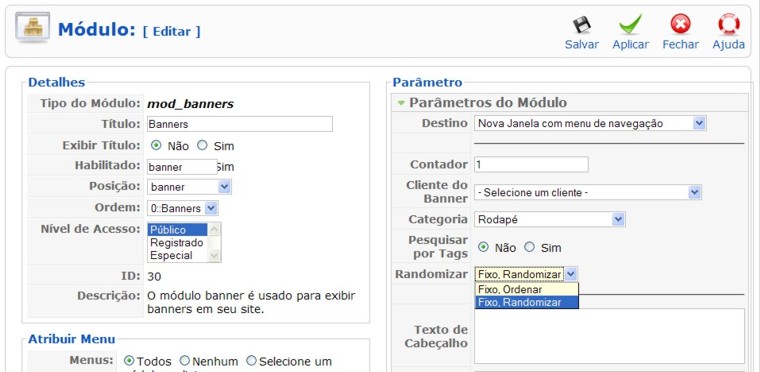Click the Parâmetro section heading
This screenshot has height=372, width=760.
pyautogui.click(x=428, y=82)
